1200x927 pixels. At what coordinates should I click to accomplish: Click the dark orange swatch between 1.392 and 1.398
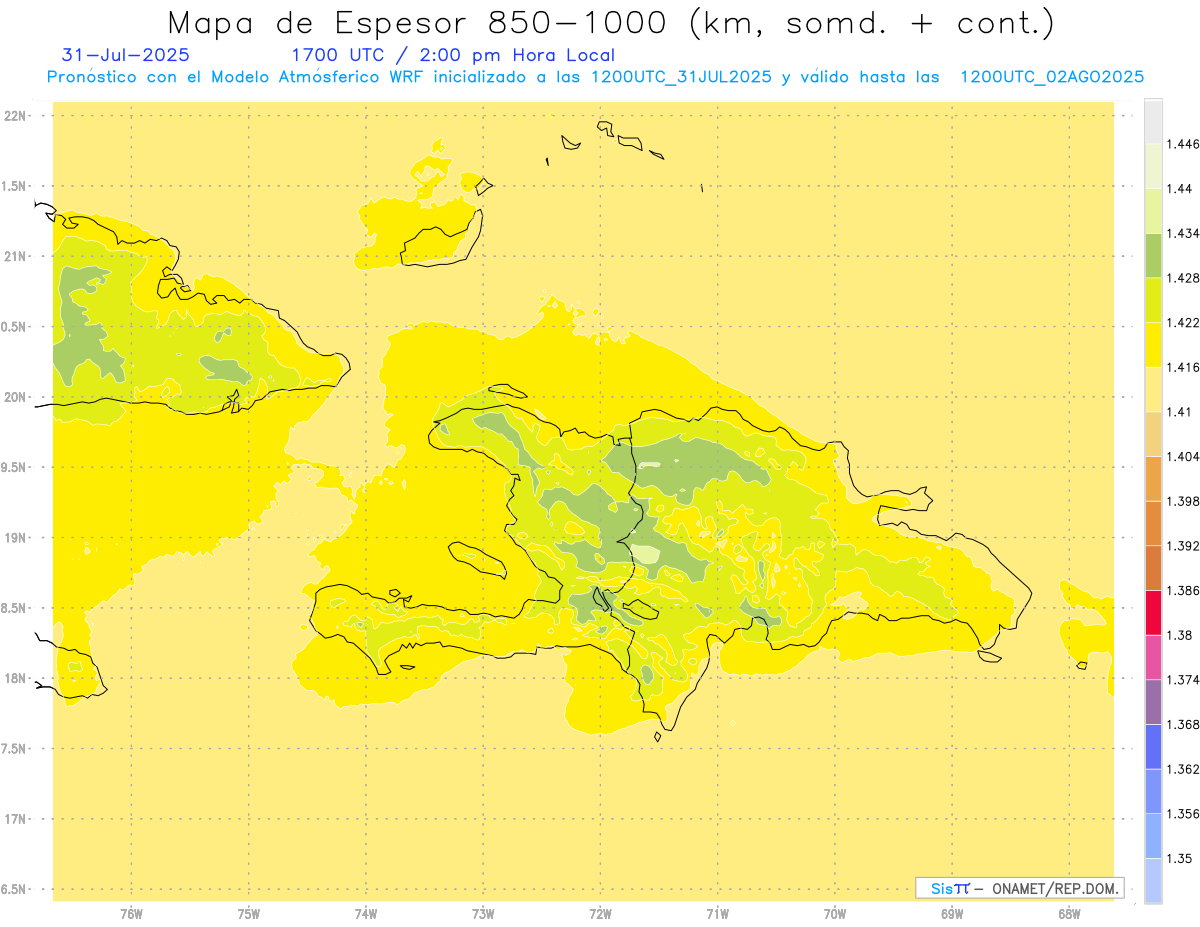(x=1153, y=523)
